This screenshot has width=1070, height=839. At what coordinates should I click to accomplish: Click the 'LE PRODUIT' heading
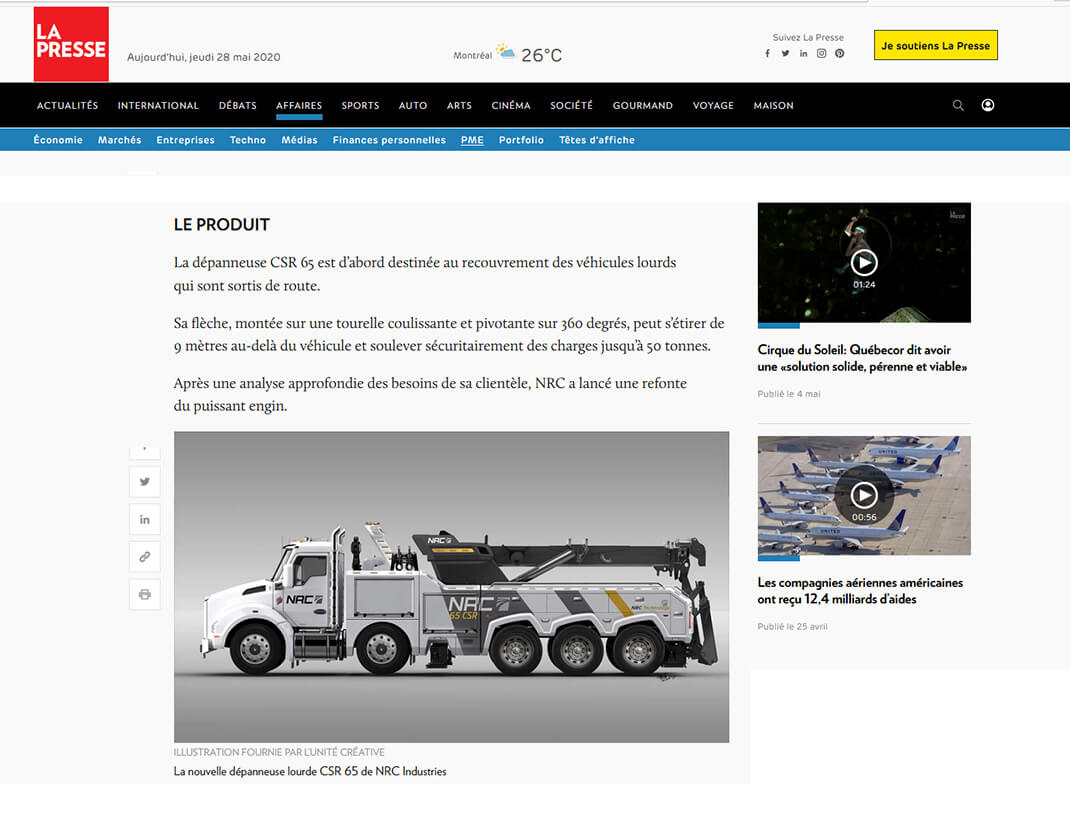tap(222, 225)
